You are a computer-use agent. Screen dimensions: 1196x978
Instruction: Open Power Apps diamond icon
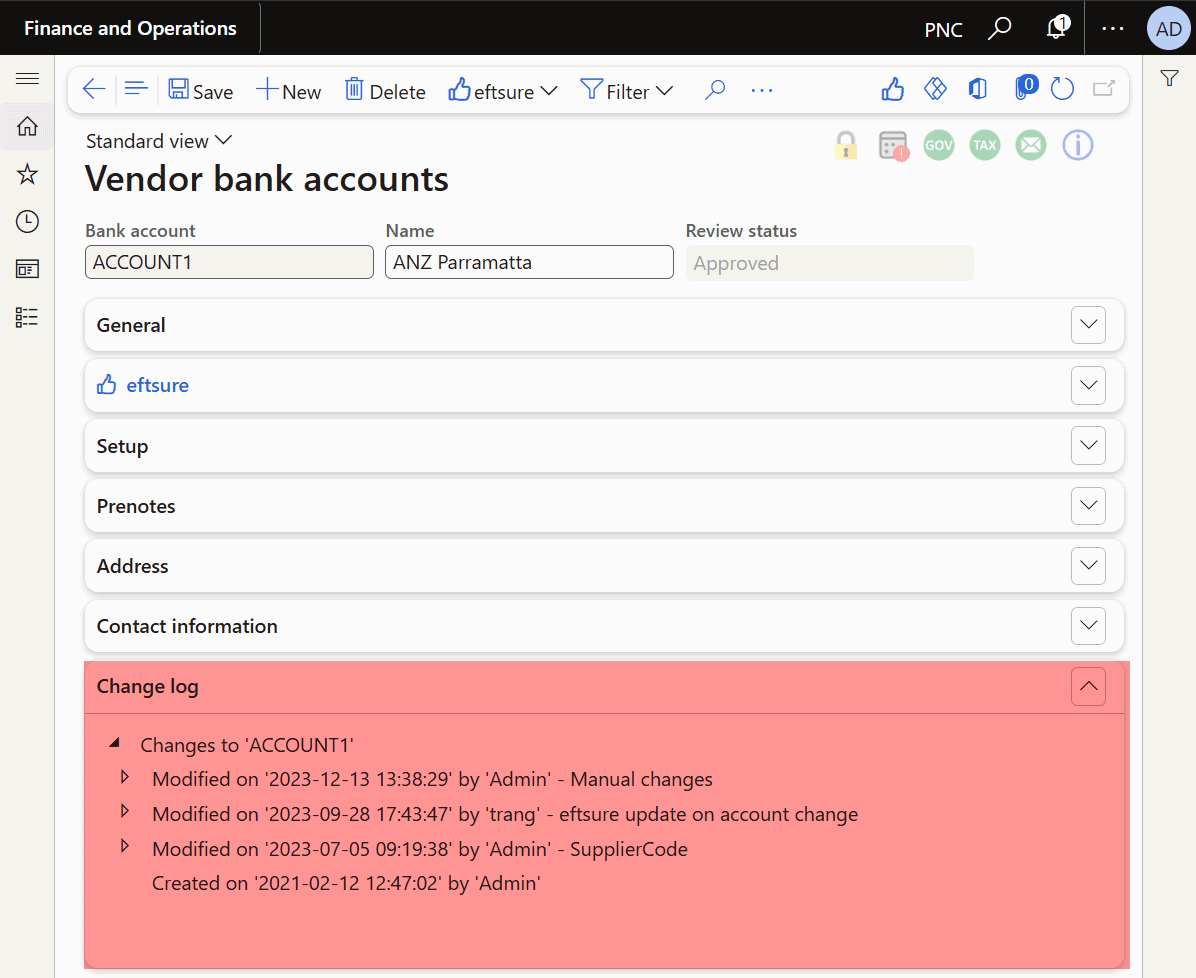[935, 89]
